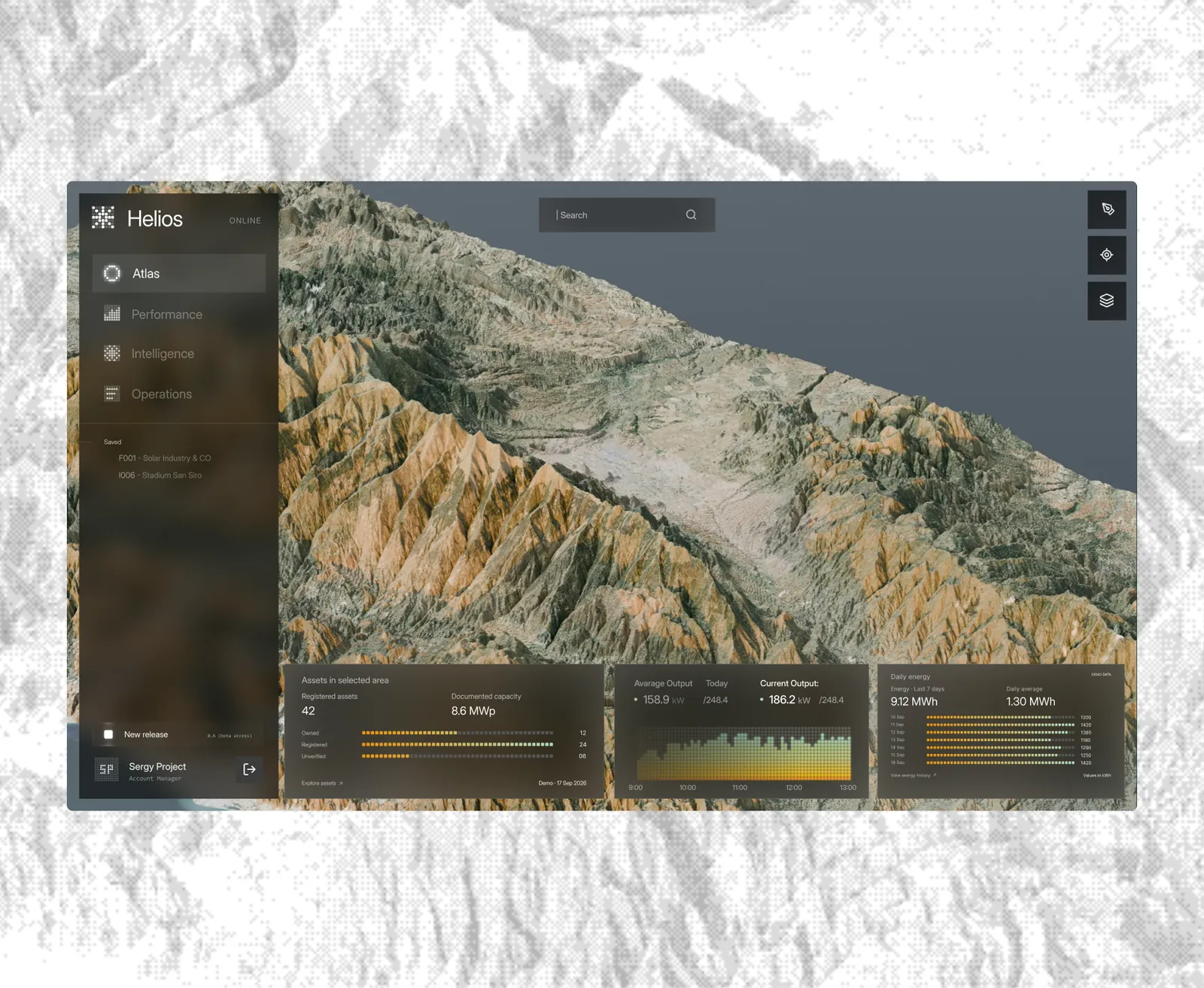
Task: Click the 1.30 MWh daily average
Action: pyautogui.click(x=1030, y=701)
